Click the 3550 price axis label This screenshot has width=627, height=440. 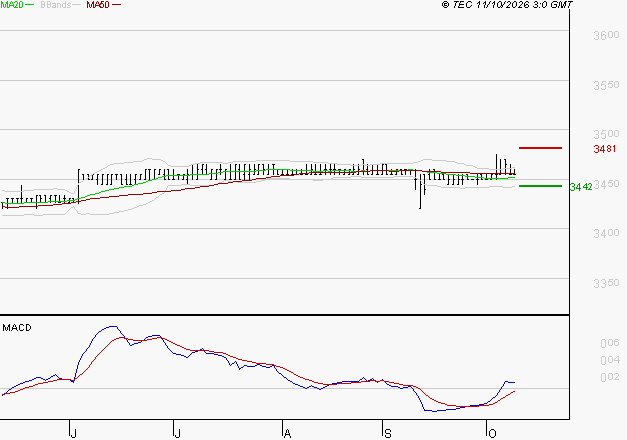coord(606,85)
